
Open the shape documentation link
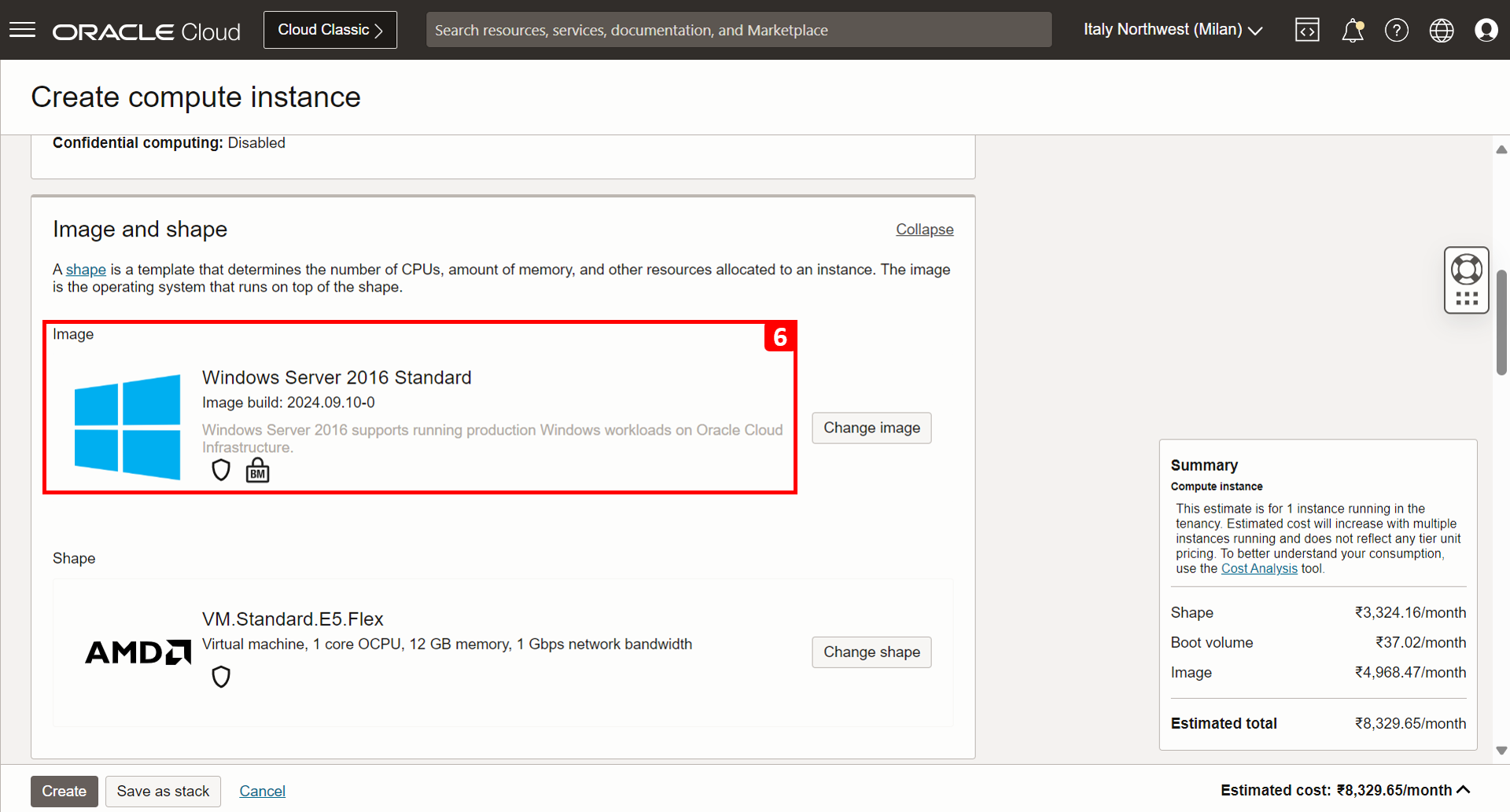86,270
